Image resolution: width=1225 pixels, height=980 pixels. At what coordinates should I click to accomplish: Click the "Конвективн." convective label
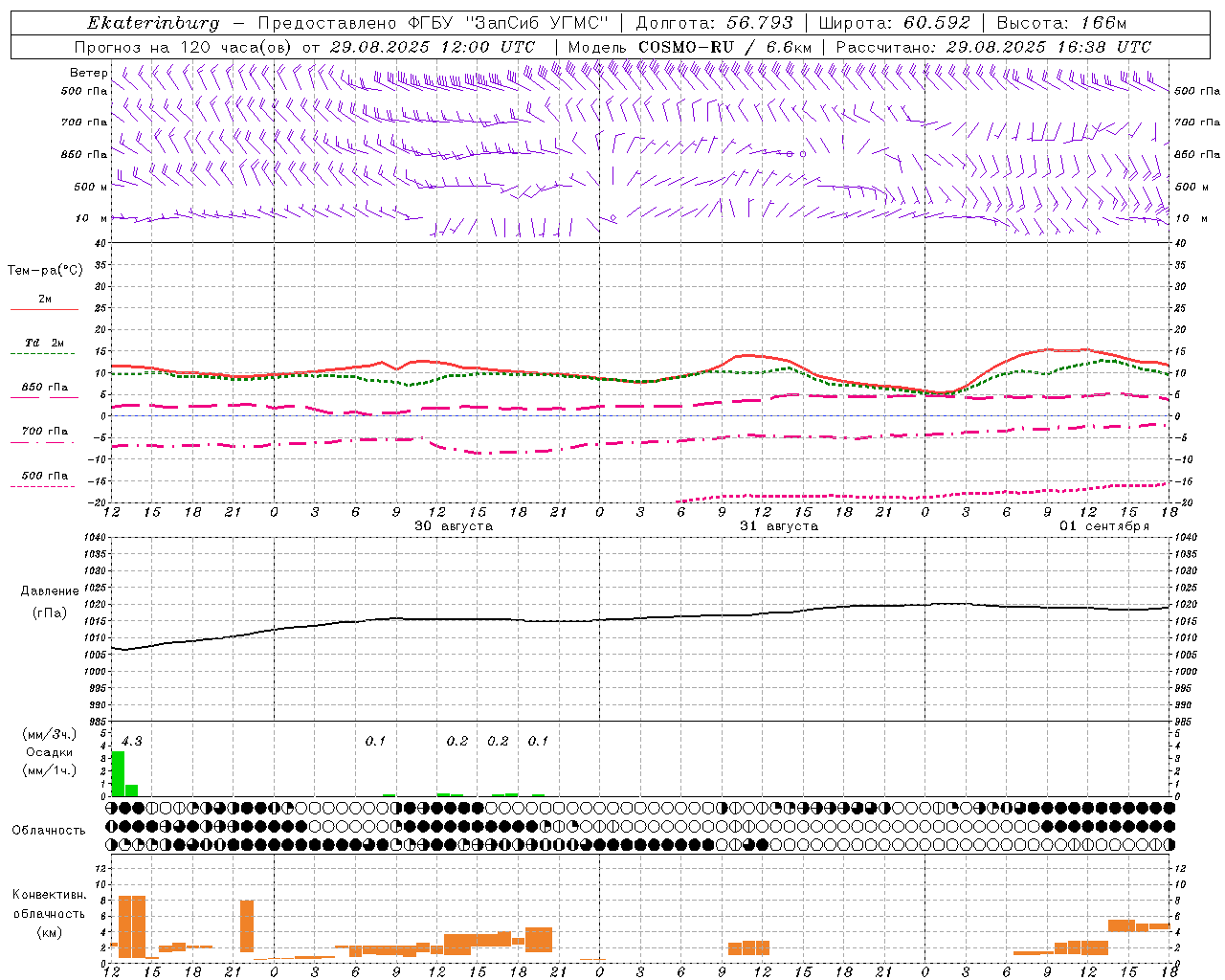50,895
